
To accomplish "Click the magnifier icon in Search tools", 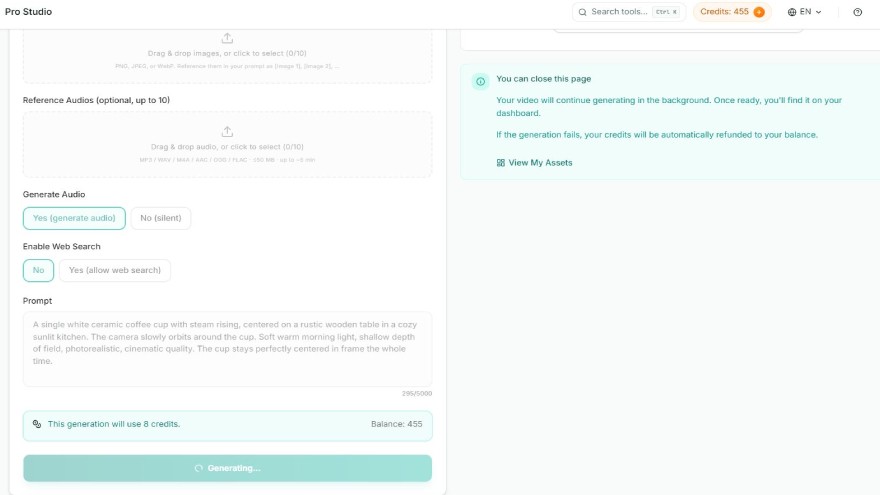I will pyautogui.click(x=583, y=12).
